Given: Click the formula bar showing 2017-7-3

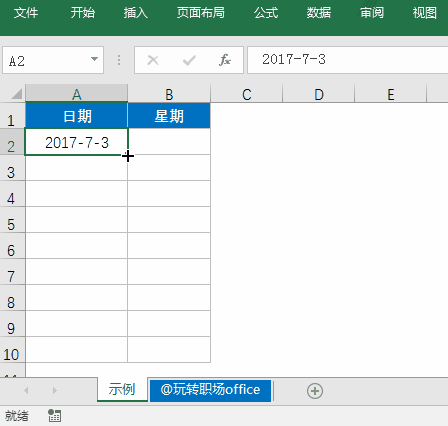Looking at the screenshot, I should [x=348, y=60].
